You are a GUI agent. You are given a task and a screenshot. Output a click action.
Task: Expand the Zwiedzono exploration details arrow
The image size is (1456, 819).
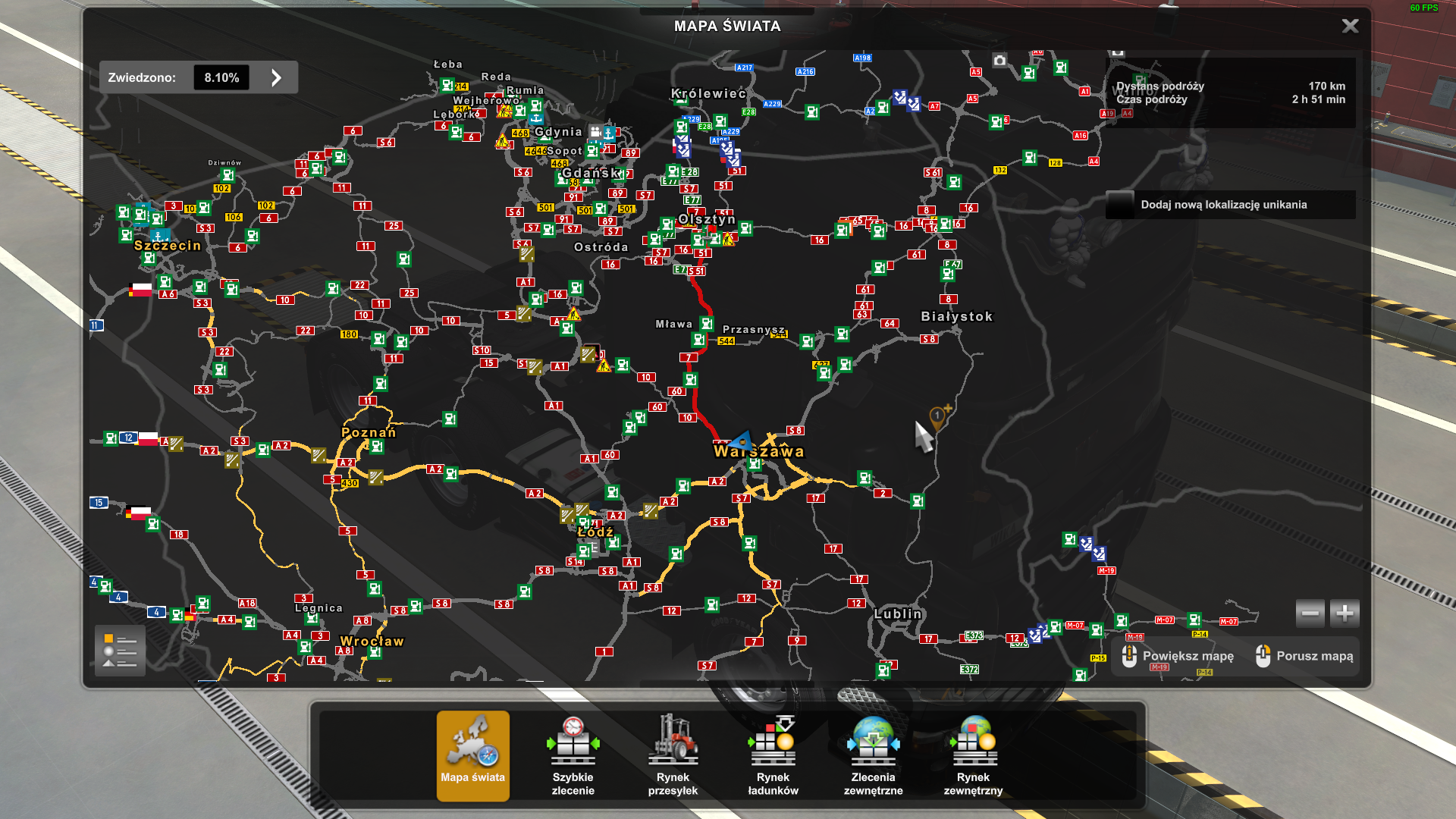point(276,77)
